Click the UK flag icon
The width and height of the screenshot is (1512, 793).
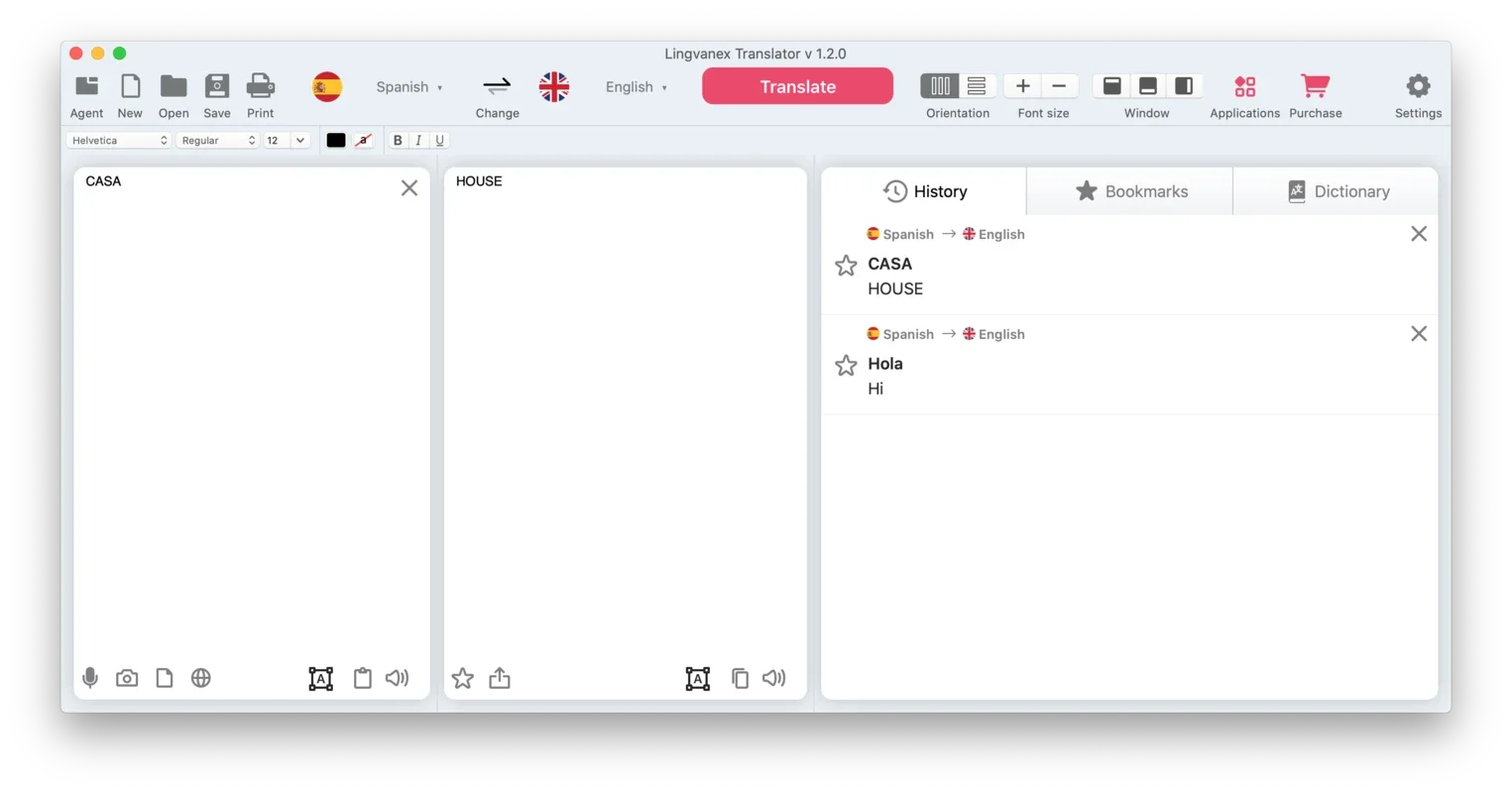(554, 87)
